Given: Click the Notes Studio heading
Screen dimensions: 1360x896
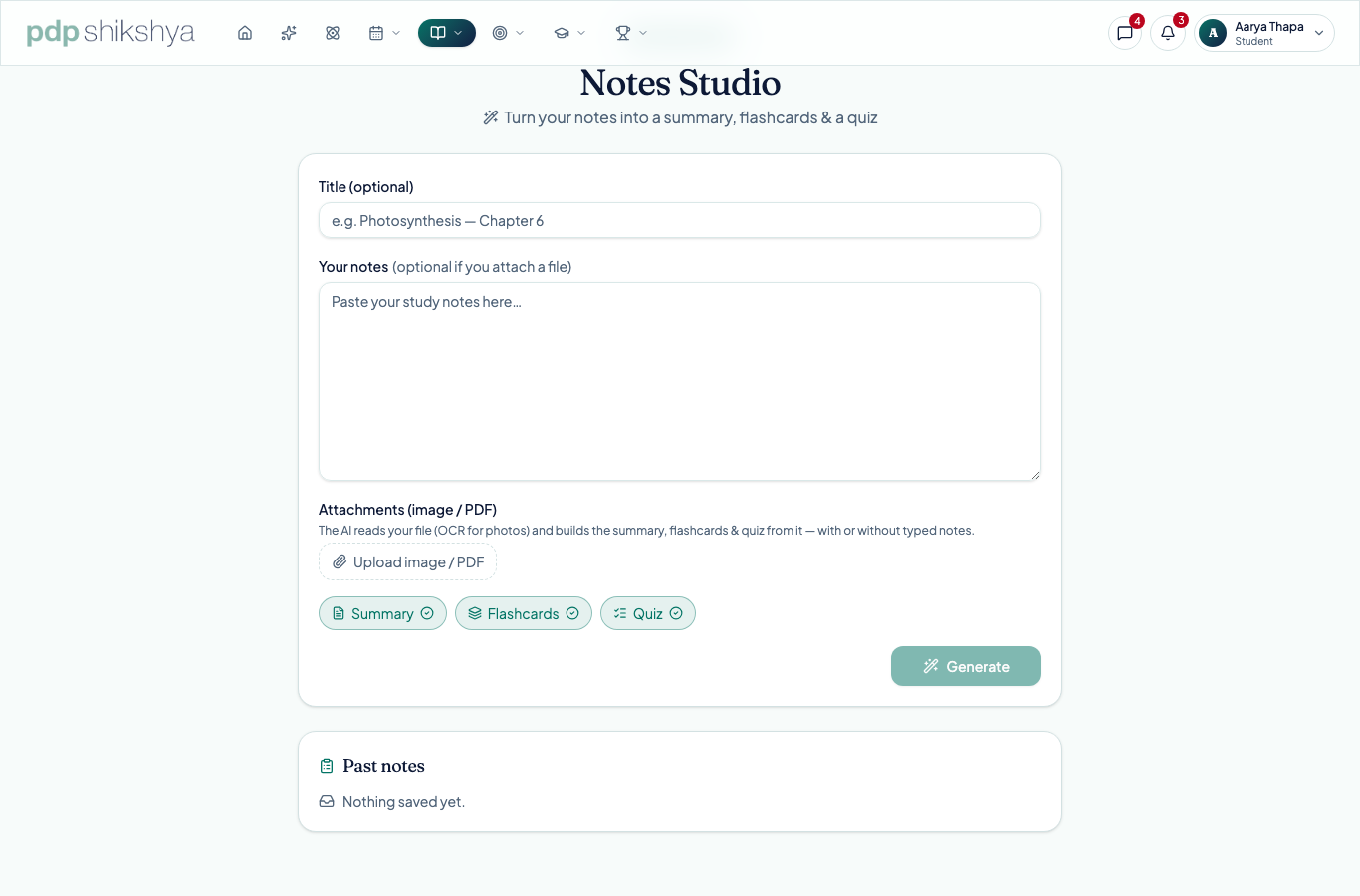Looking at the screenshot, I should (x=680, y=83).
